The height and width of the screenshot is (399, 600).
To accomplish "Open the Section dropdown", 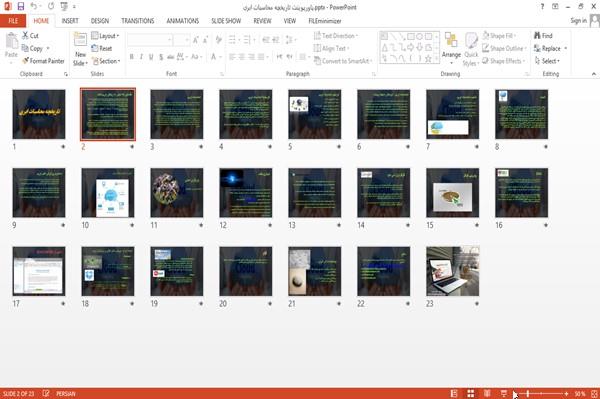I will click(106, 61).
